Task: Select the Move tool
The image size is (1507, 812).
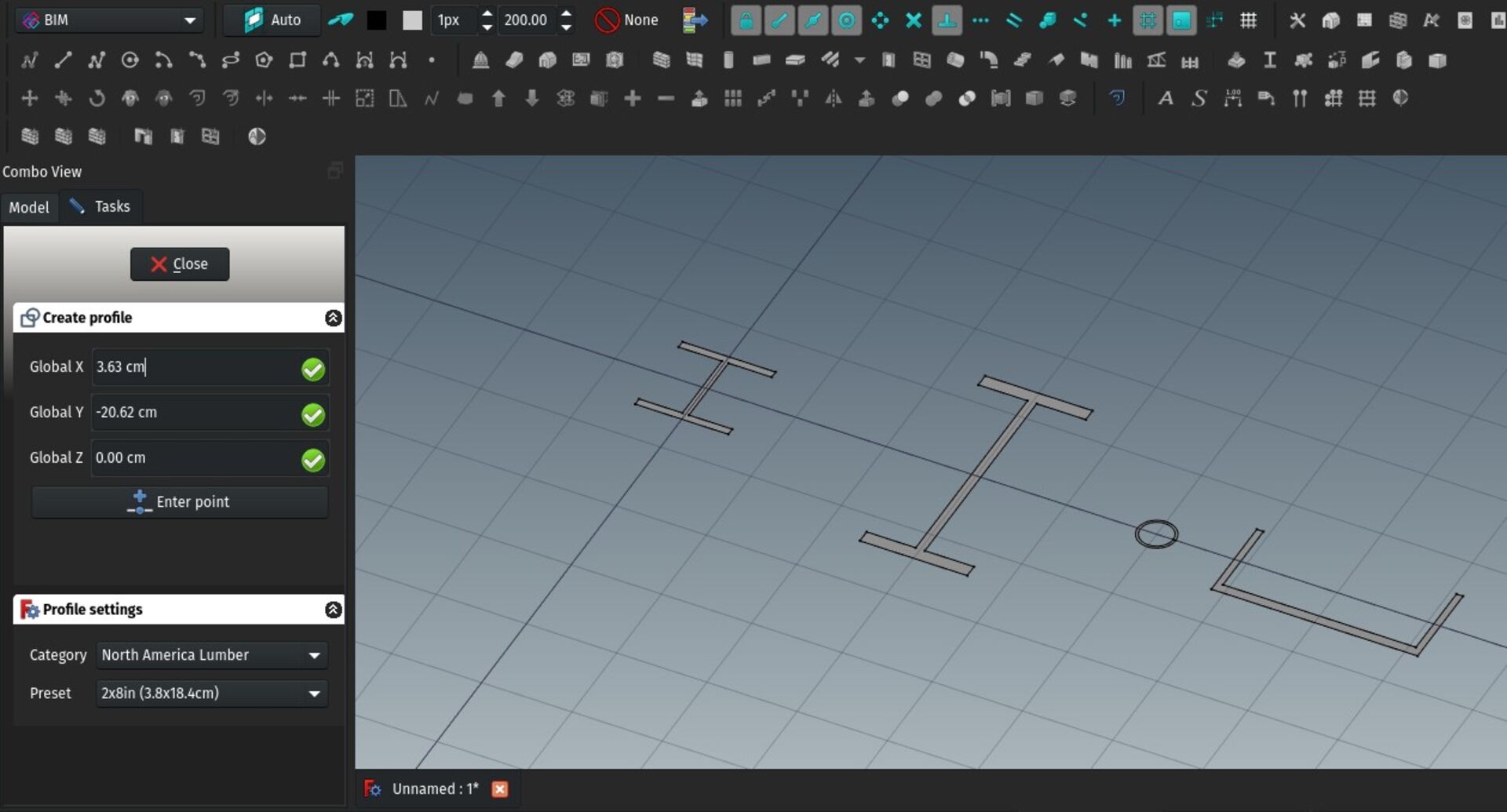Action: click(x=29, y=98)
